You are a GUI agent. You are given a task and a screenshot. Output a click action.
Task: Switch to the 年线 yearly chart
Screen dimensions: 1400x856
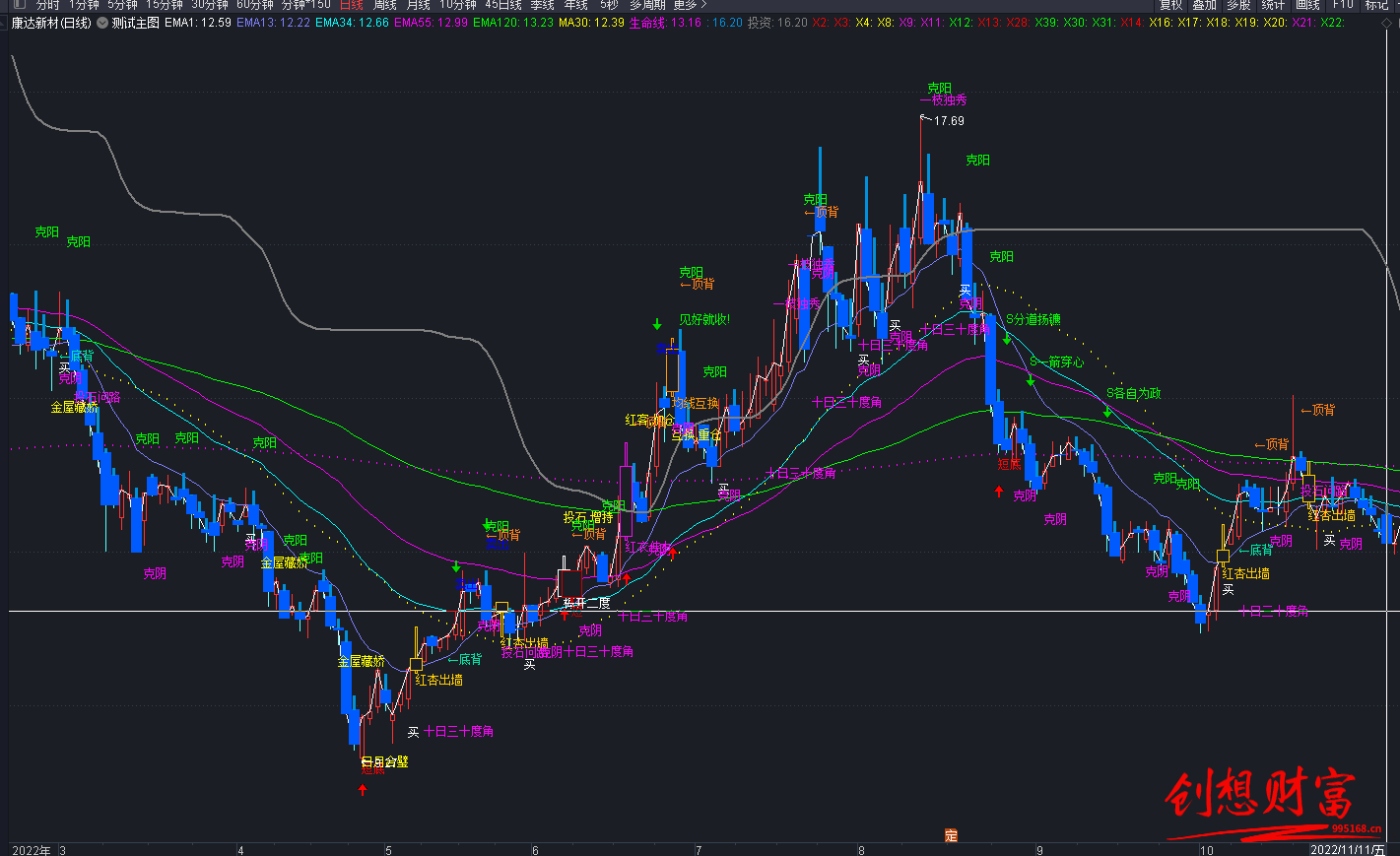pos(575,5)
